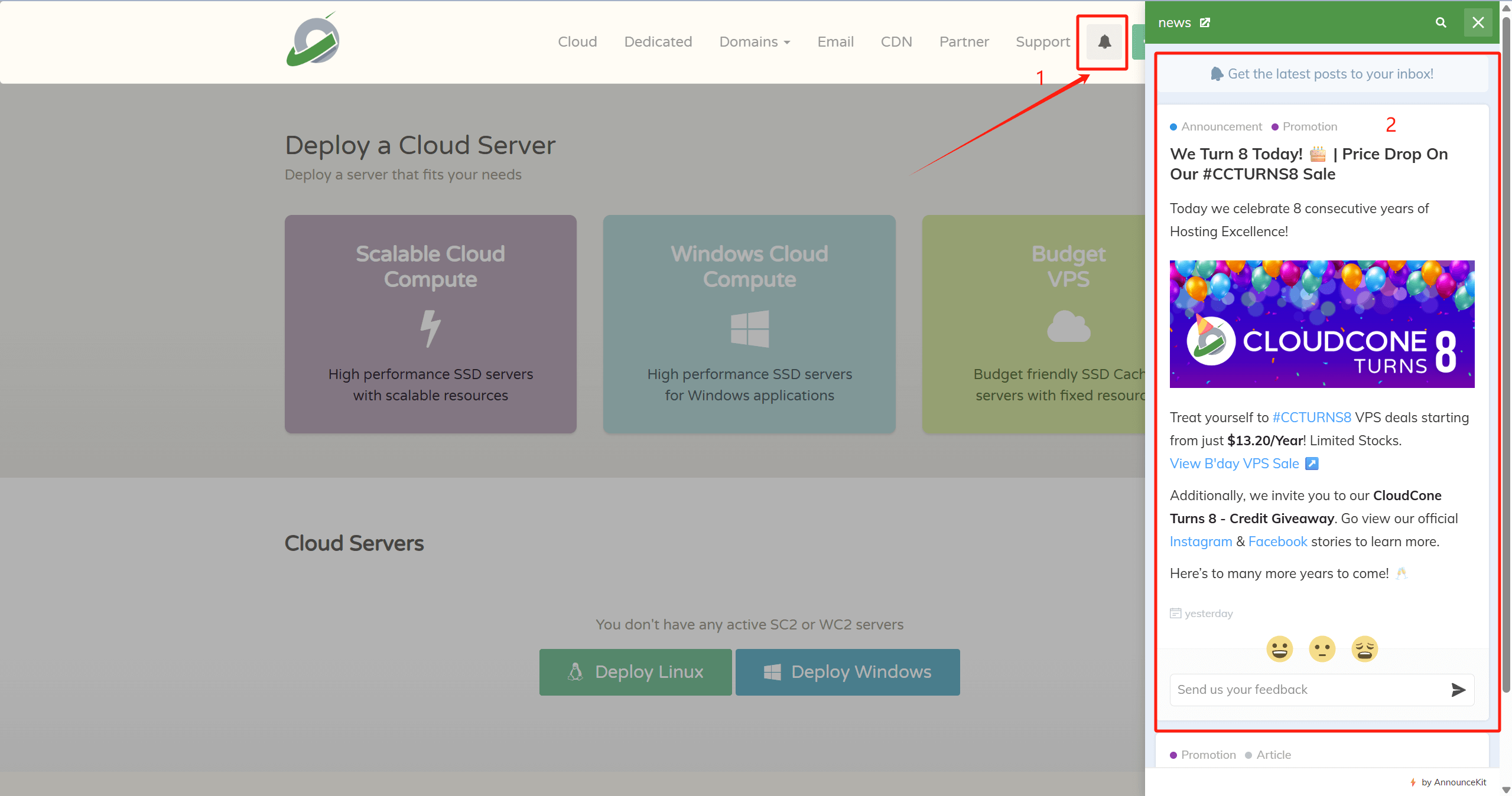Click the Windows logo on Windows Cloud Compute

tap(749, 328)
